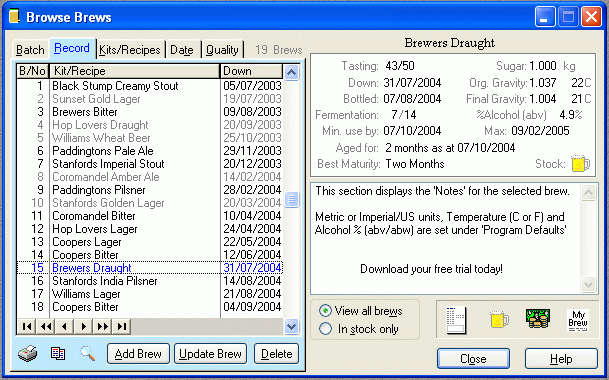Click the brew list scroll-down arrow
Screen dimensions: 609x380
pos(291,326)
